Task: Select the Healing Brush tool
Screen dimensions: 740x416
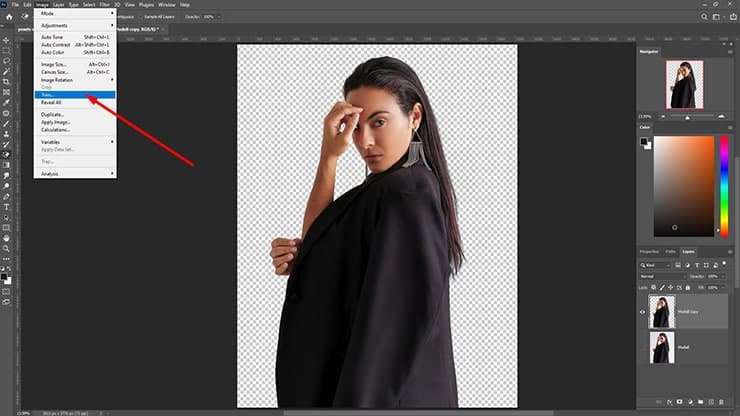Action: [x=6, y=113]
